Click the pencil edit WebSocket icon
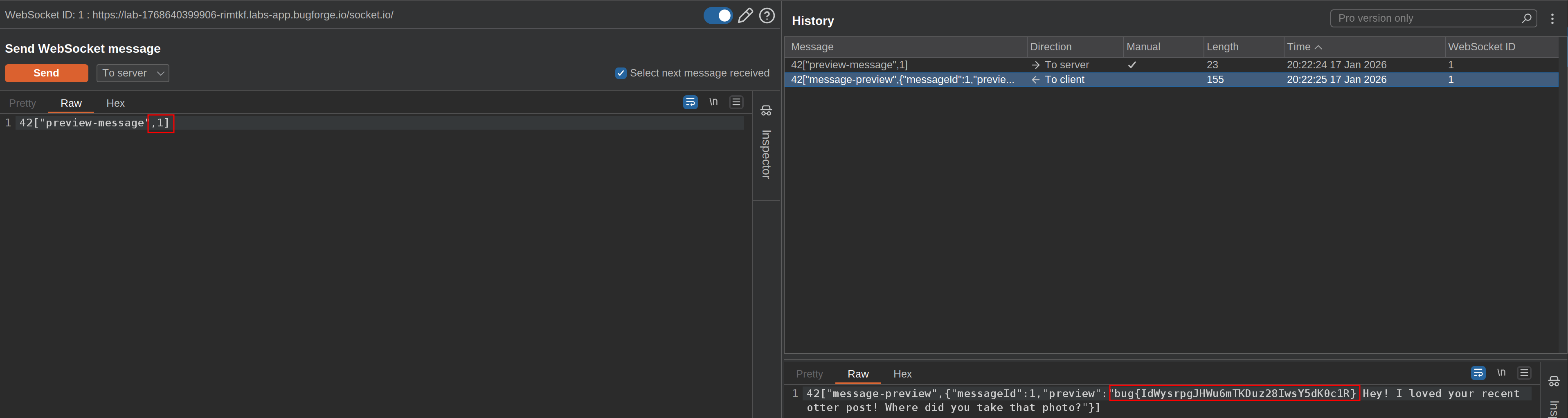This screenshot has width=1568, height=418. pyautogui.click(x=745, y=16)
